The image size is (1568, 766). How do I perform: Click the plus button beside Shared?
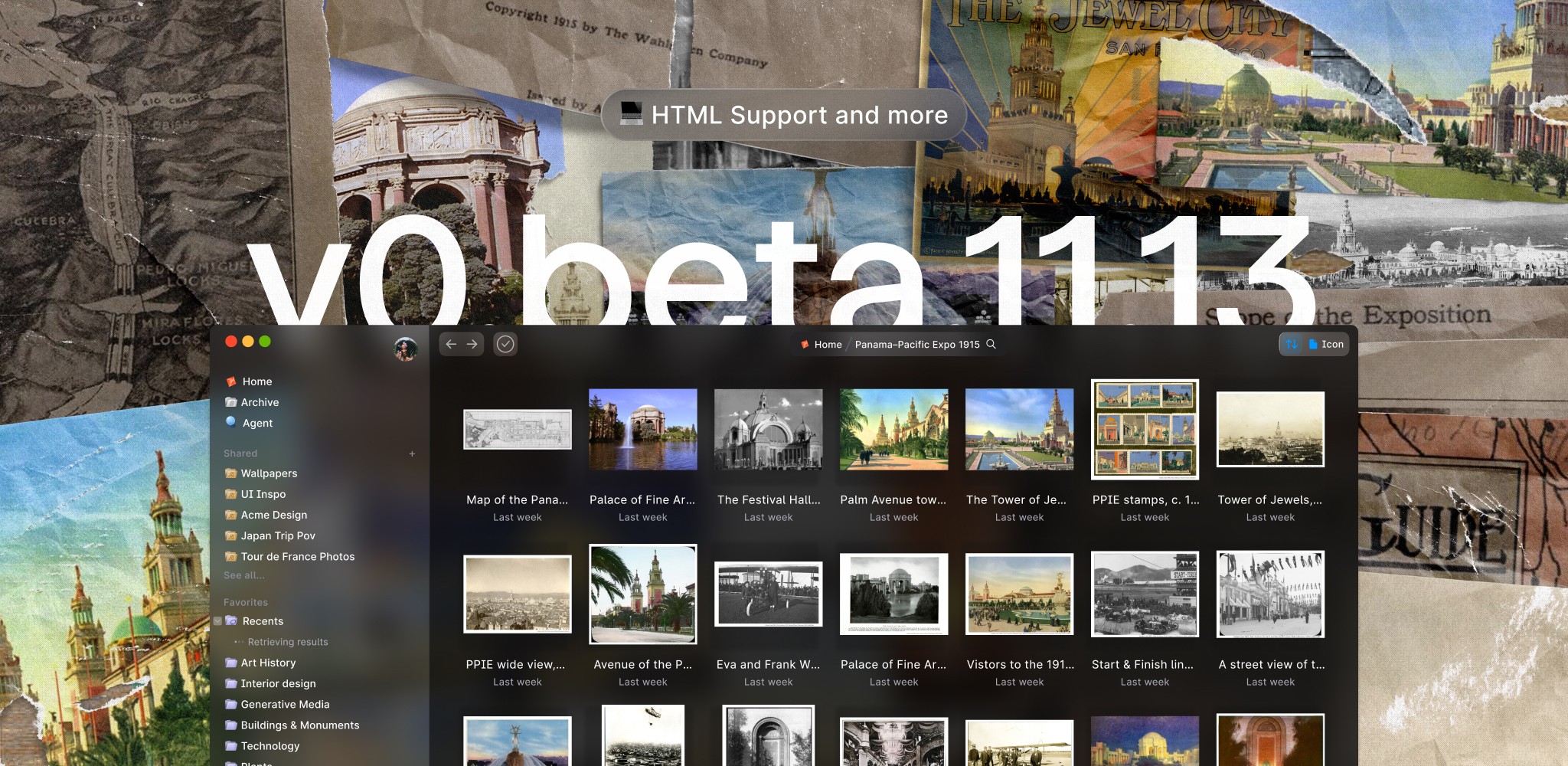point(412,453)
